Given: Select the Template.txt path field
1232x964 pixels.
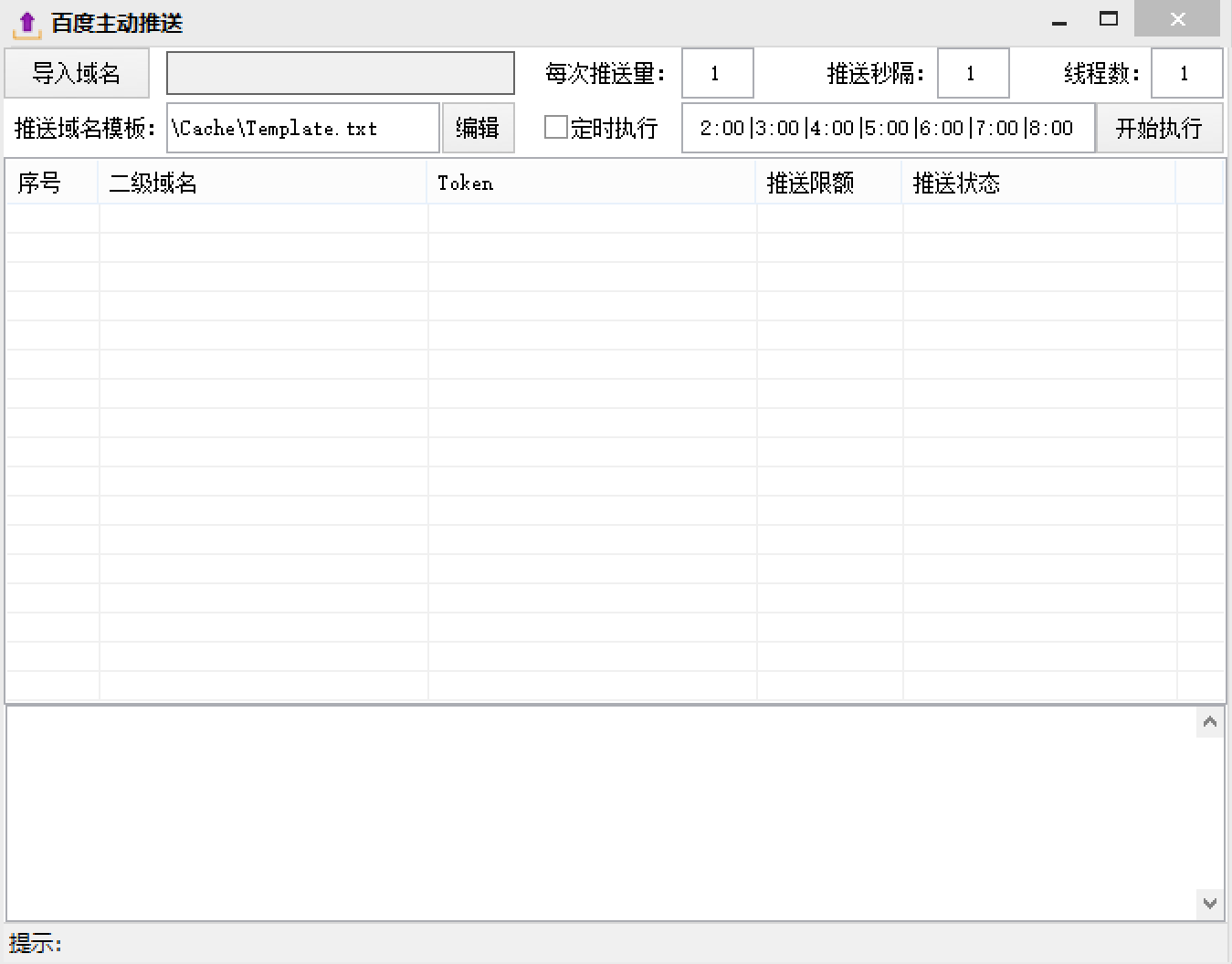Looking at the screenshot, I should 303,128.
